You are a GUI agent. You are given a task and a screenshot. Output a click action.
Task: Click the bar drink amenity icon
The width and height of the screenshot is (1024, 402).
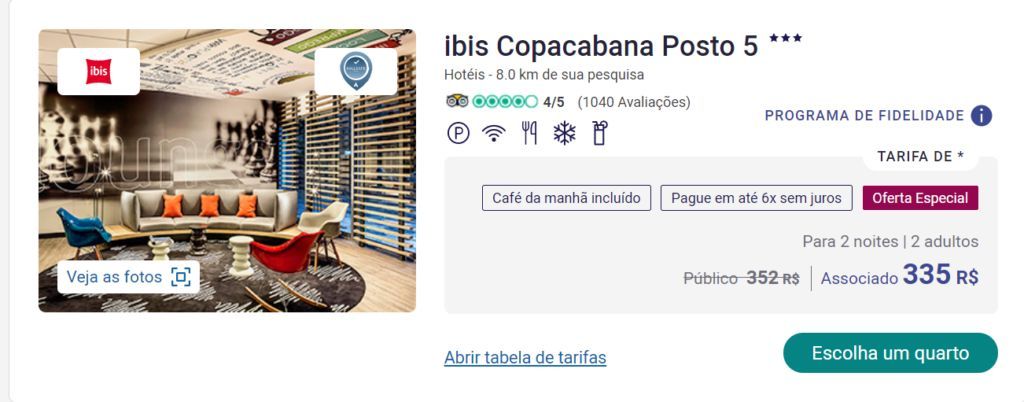[x=600, y=133]
